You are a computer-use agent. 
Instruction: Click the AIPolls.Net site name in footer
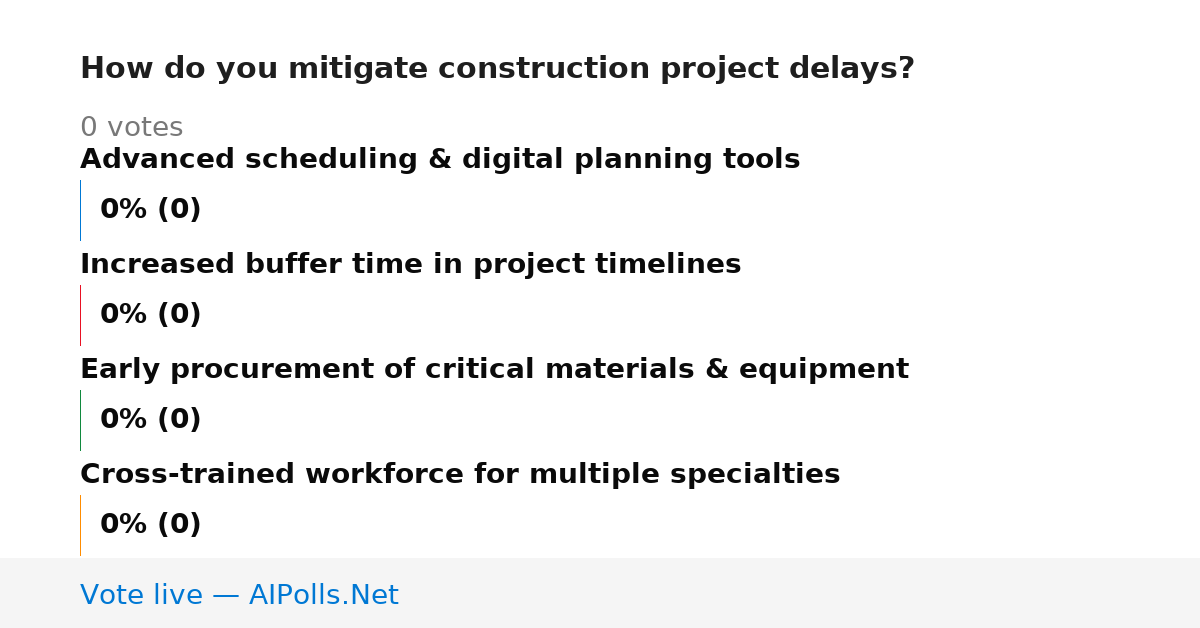[323, 595]
